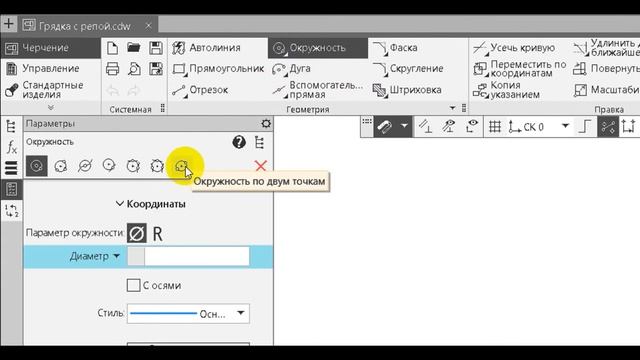Enable the С осями checkbox
The width and height of the screenshot is (640, 360).
point(133,285)
